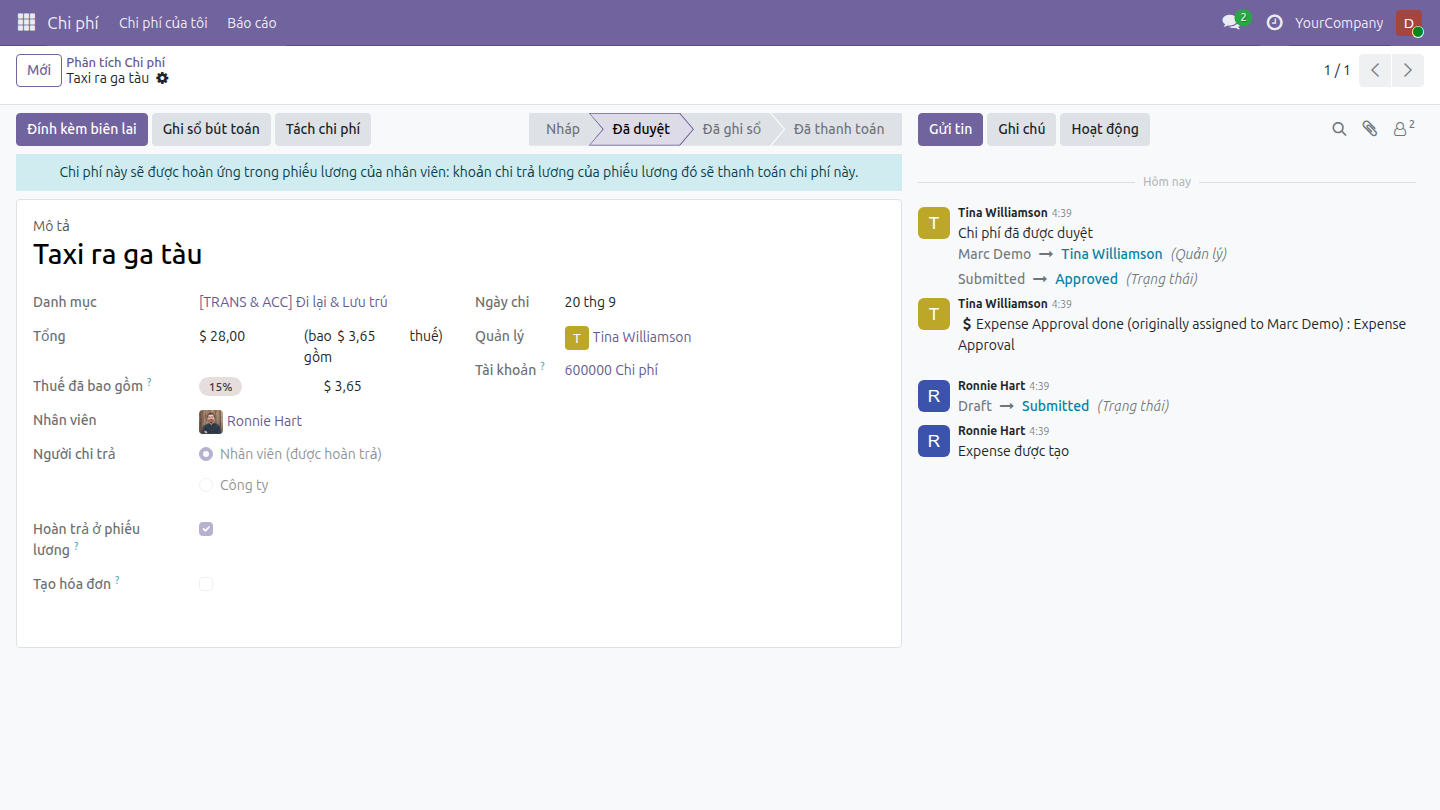This screenshot has height=810, width=1440.
Task: Open the Phân tích Chi phí breadcrumb link
Action: [x=116, y=62]
